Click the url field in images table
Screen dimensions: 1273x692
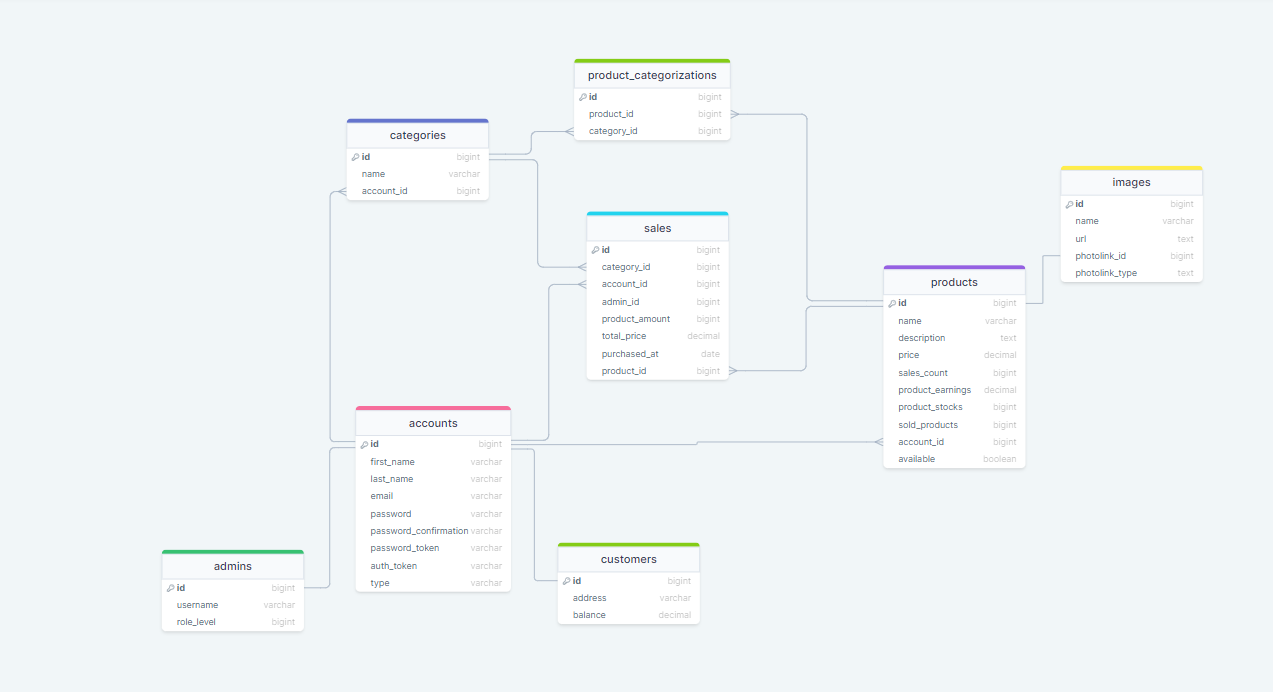click(1081, 238)
